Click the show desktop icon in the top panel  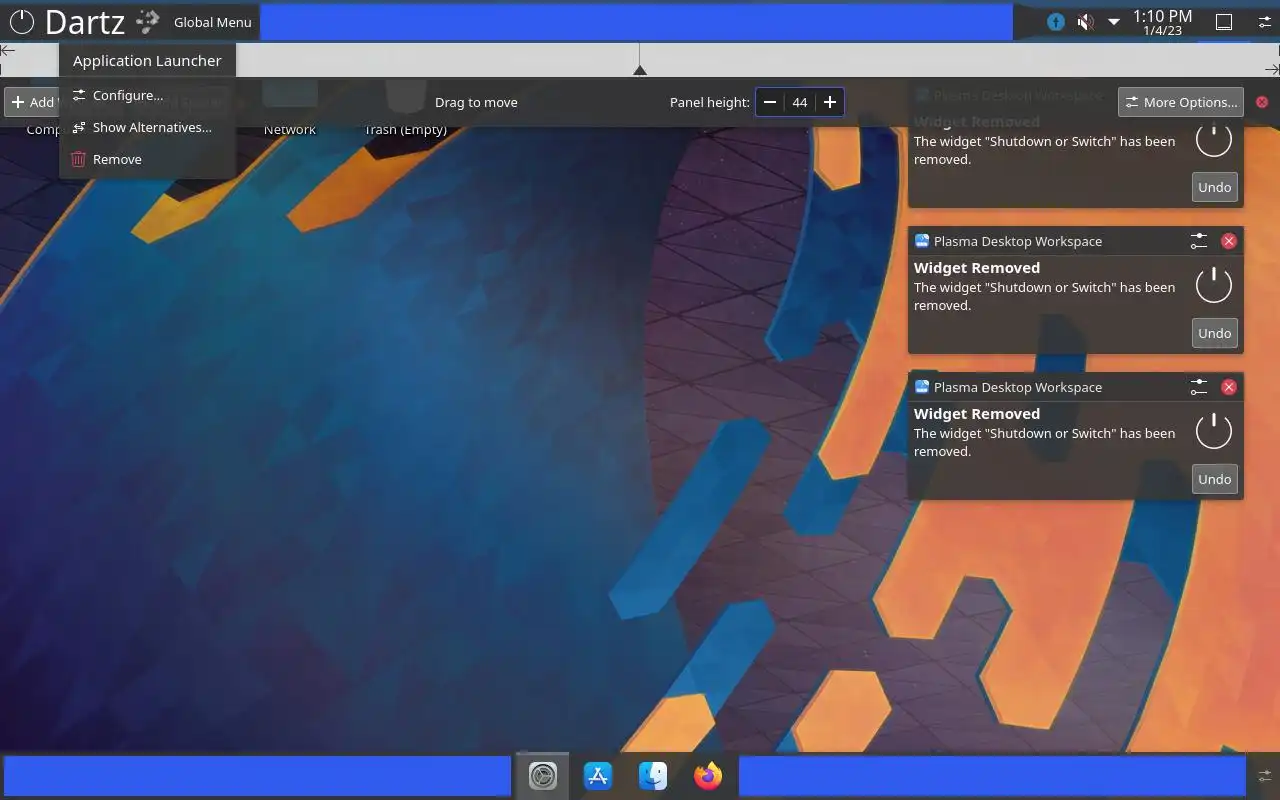1223,22
